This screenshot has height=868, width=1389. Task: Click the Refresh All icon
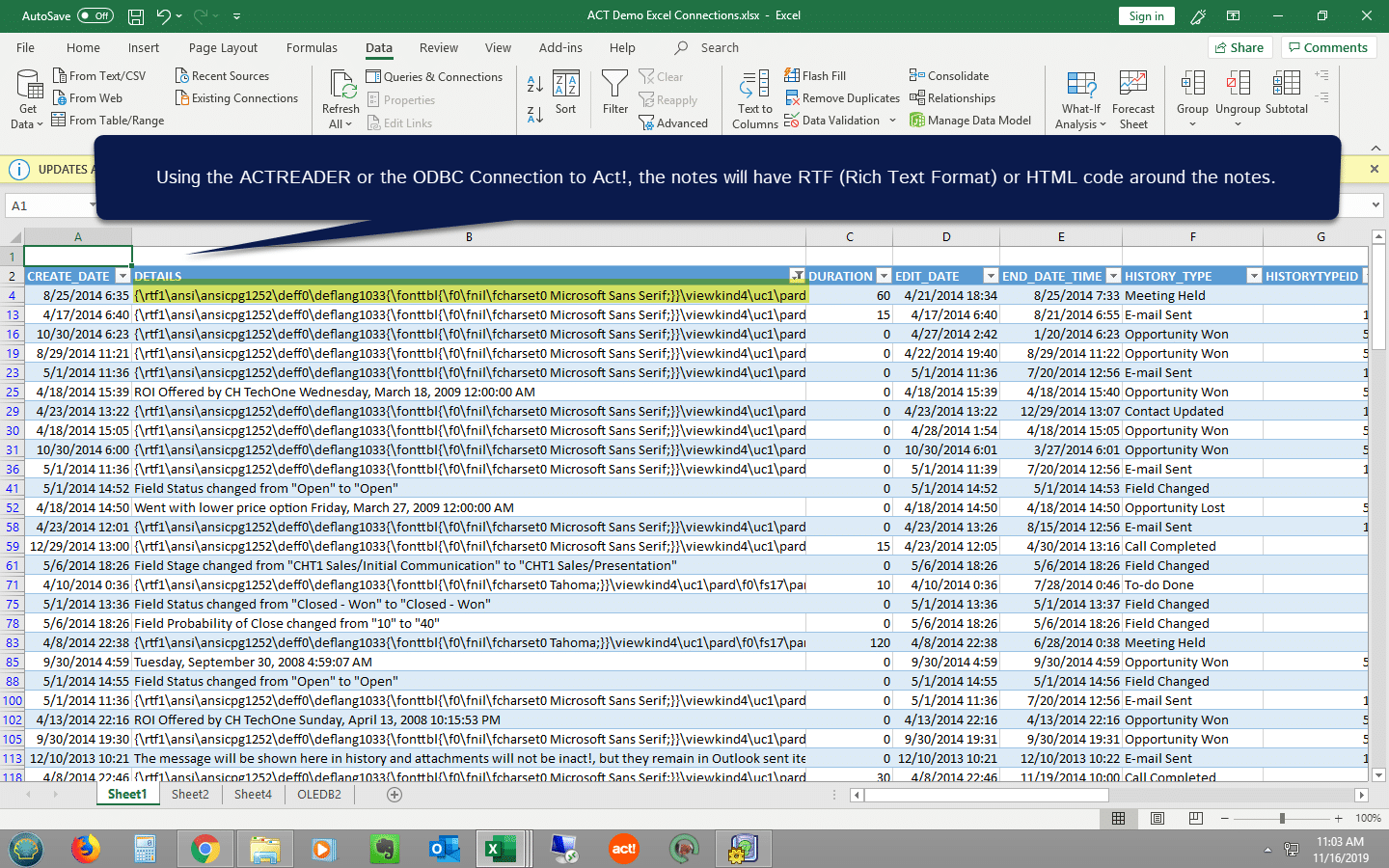coord(340,85)
